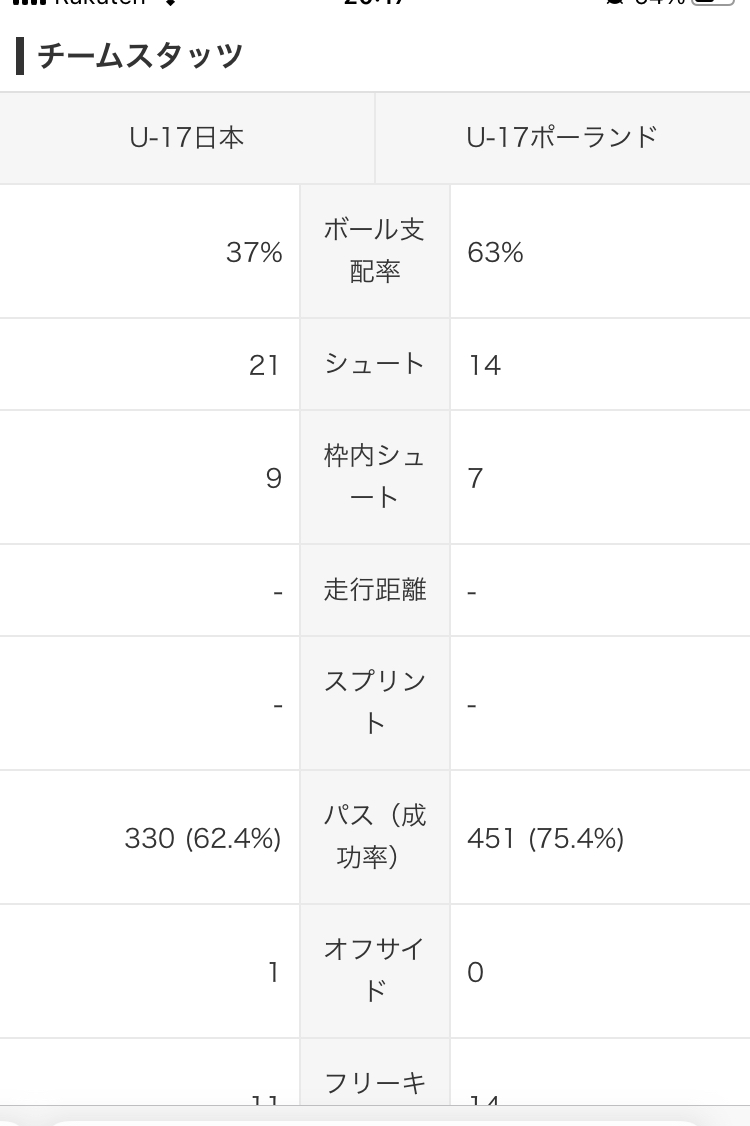This screenshot has height=1126, width=750.
Task: Tap Japan's 9 shots on target
Action: tap(274, 478)
